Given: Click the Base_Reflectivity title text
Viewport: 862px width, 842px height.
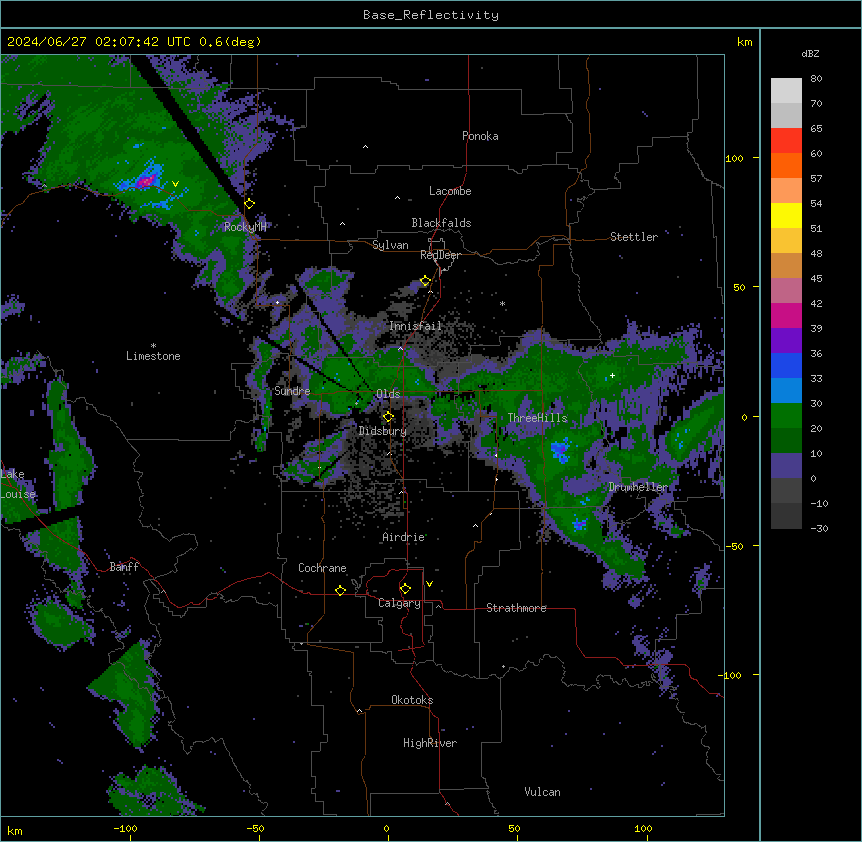Looking at the screenshot, I should [430, 15].
